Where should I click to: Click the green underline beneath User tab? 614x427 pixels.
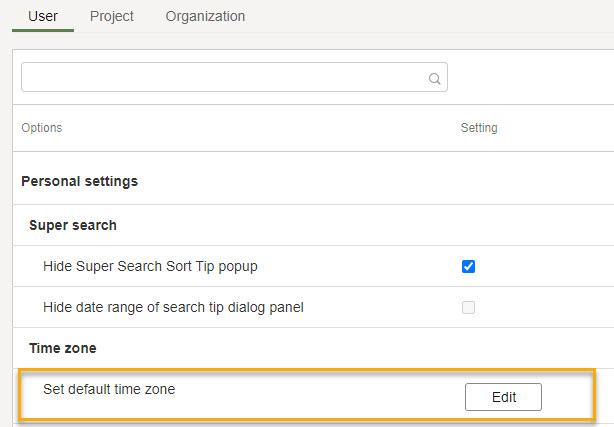pyautogui.click(x=43, y=30)
